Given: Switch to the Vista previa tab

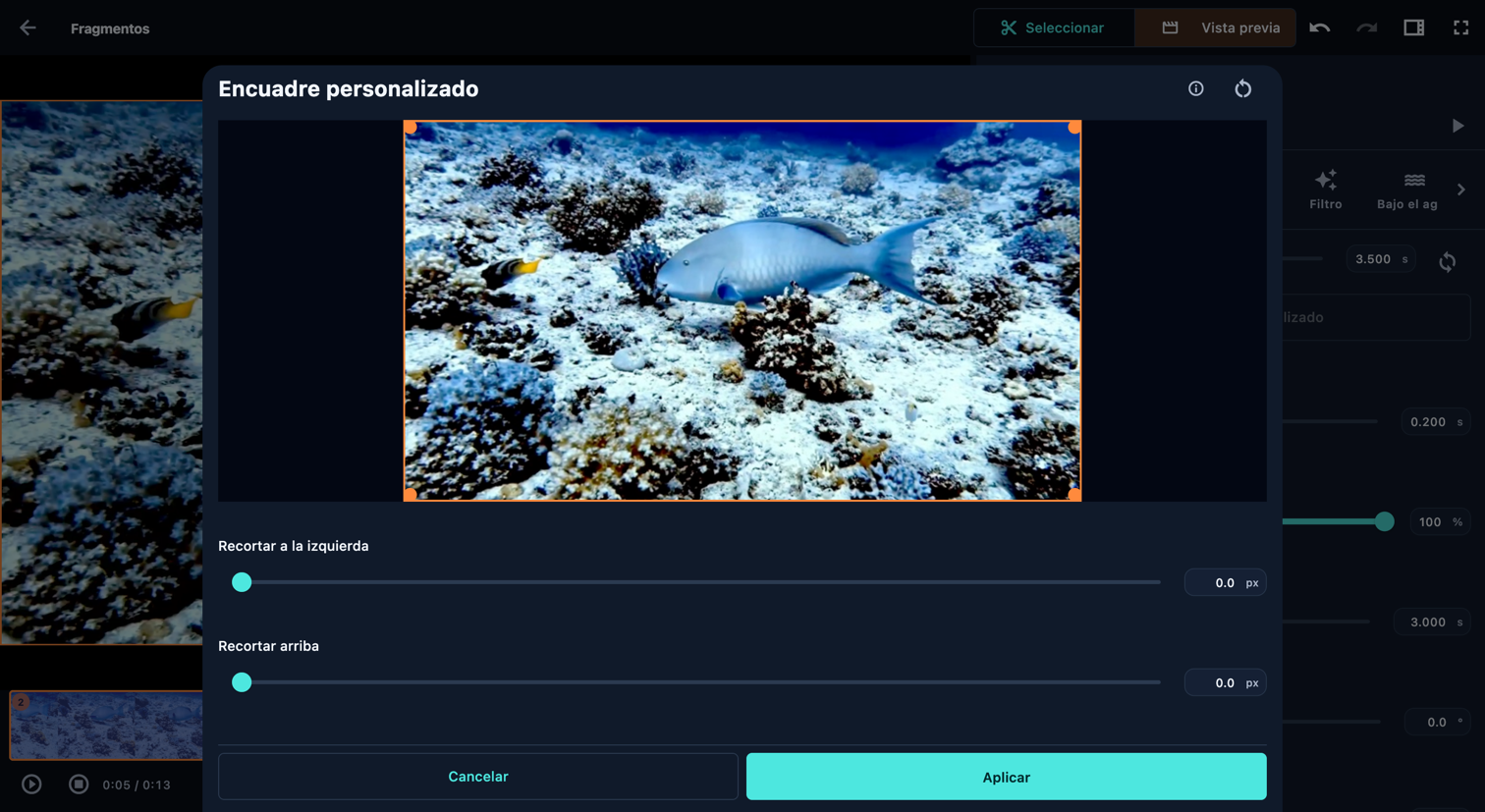Looking at the screenshot, I should point(1216,27).
